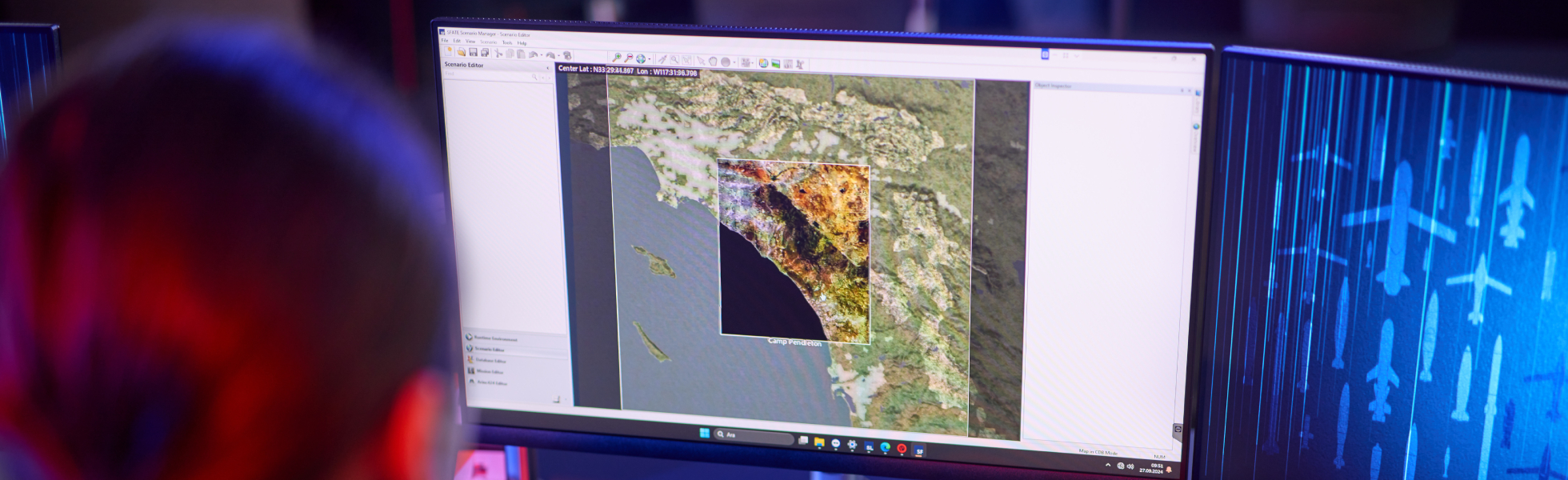This screenshot has width=1568, height=480.
Task: Open the Help menu
Action: [522, 43]
